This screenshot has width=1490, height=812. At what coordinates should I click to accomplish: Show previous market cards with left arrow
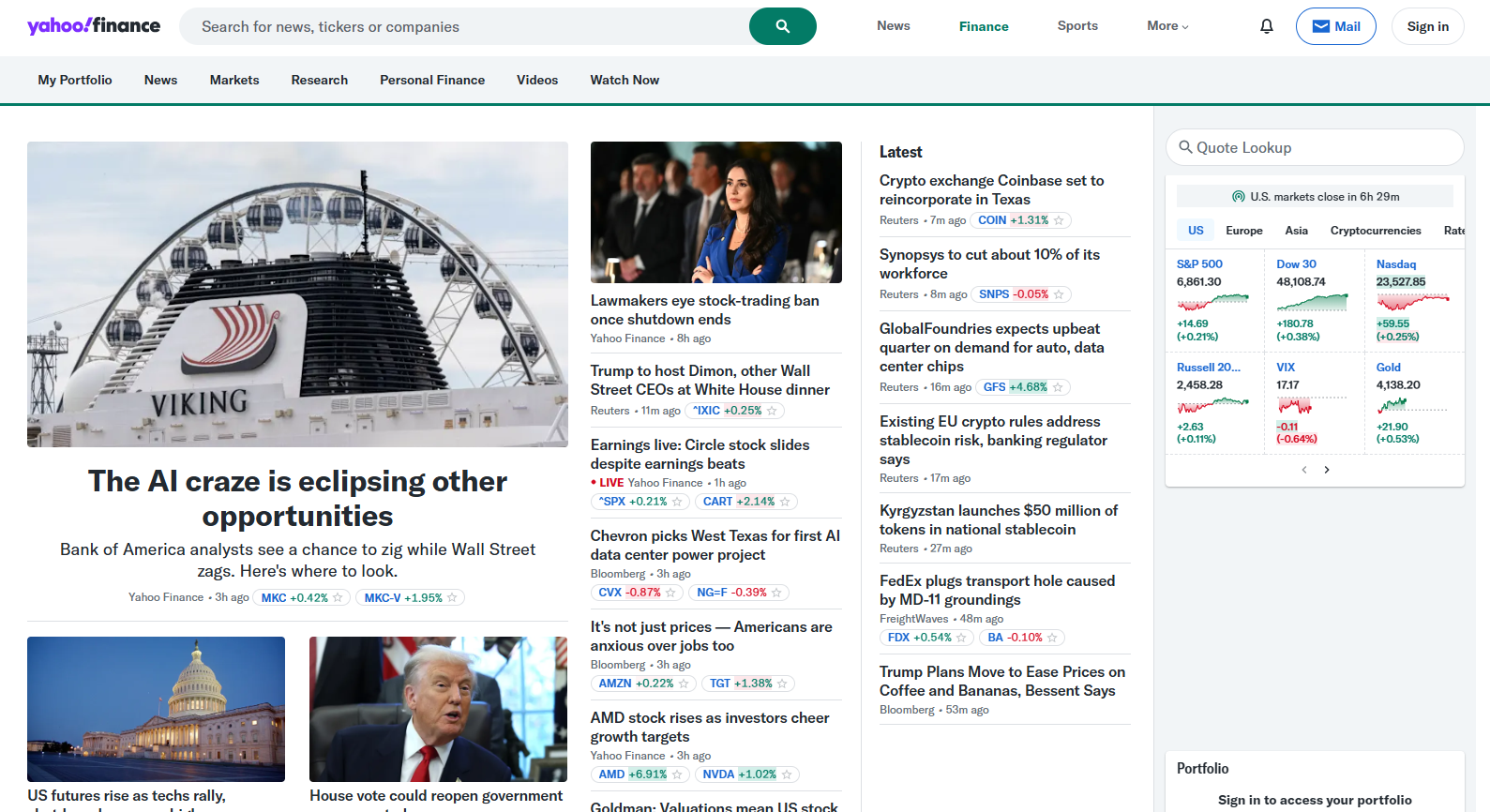[x=1304, y=470]
